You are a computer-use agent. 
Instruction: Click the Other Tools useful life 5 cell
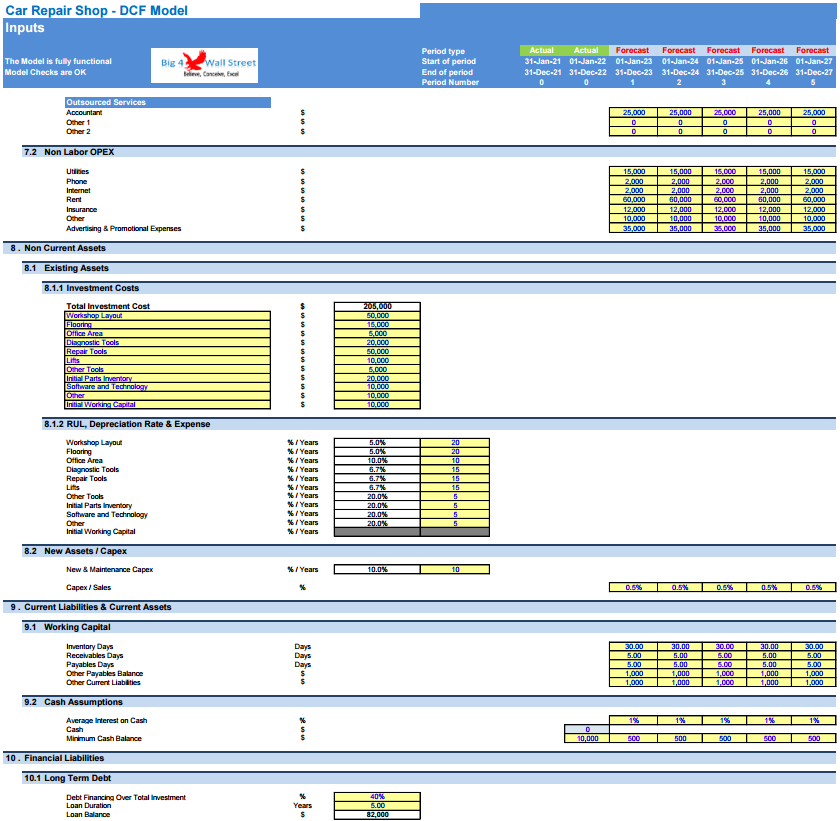pos(455,496)
